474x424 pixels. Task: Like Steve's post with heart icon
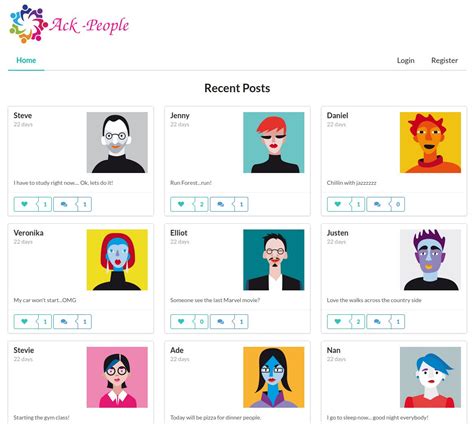click(x=25, y=204)
